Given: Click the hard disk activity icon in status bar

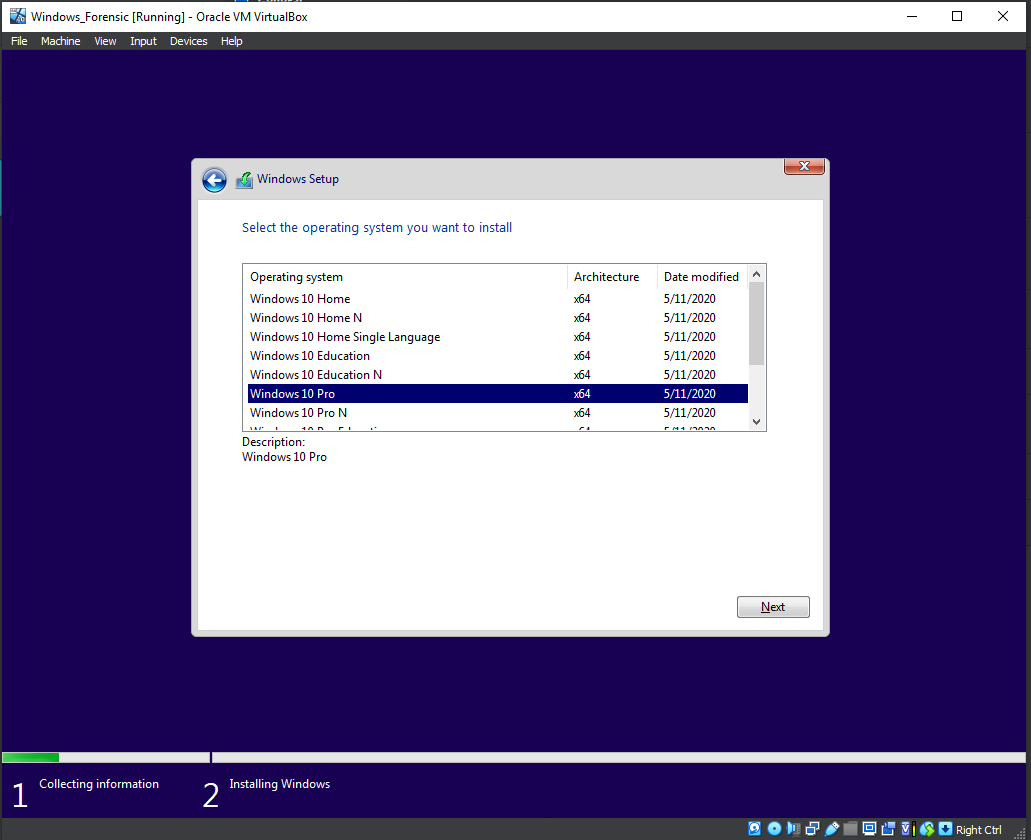Looking at the screenshot, I should pyautogui.click(x=755, y=829).
